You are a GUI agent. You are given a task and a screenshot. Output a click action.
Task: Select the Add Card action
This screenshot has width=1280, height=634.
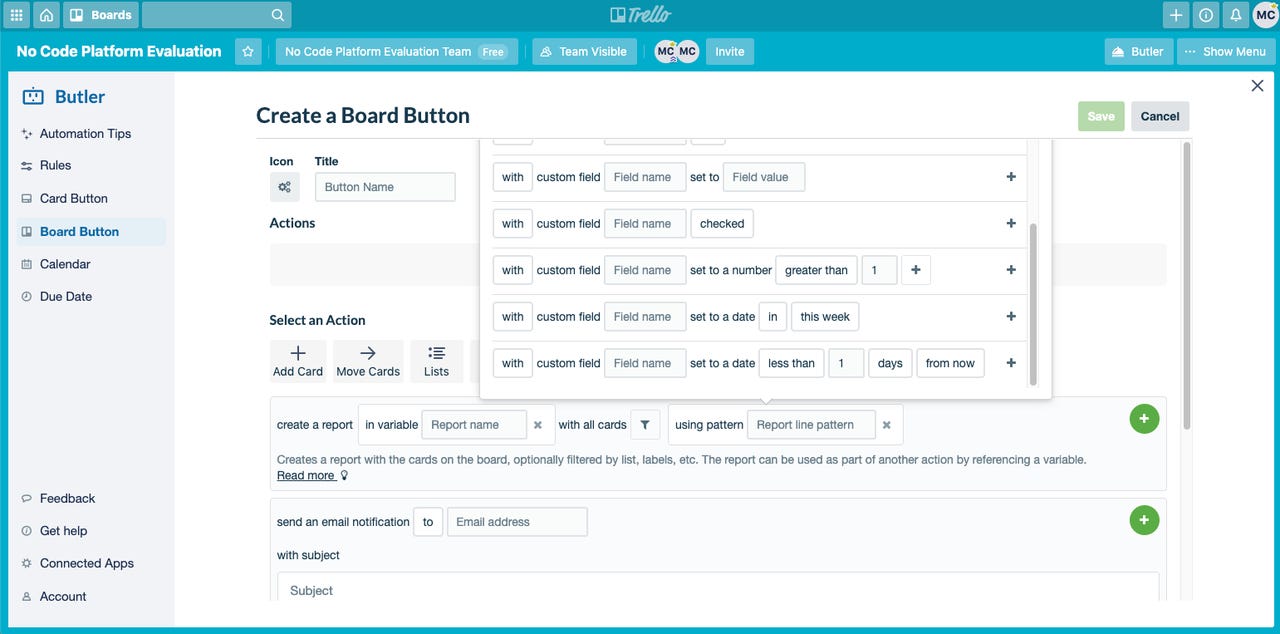pos(297,360)
